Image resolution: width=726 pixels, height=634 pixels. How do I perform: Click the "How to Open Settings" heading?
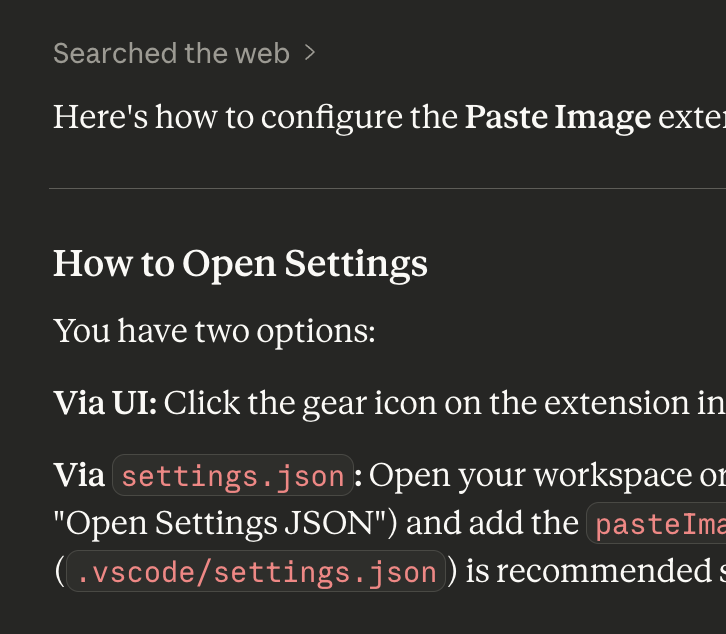pos(240,264)
